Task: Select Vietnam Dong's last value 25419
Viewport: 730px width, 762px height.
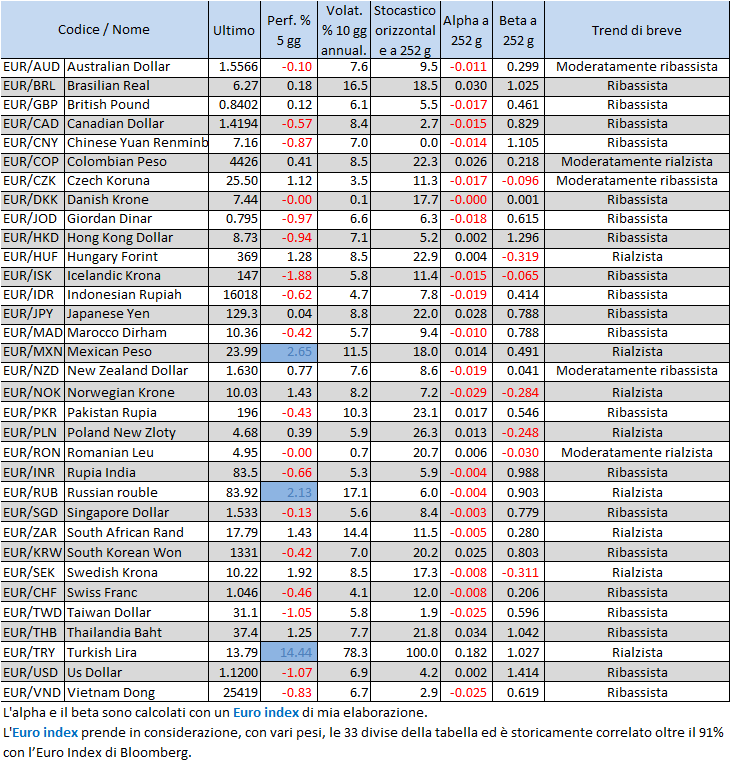Action: (x=234, y=692)
